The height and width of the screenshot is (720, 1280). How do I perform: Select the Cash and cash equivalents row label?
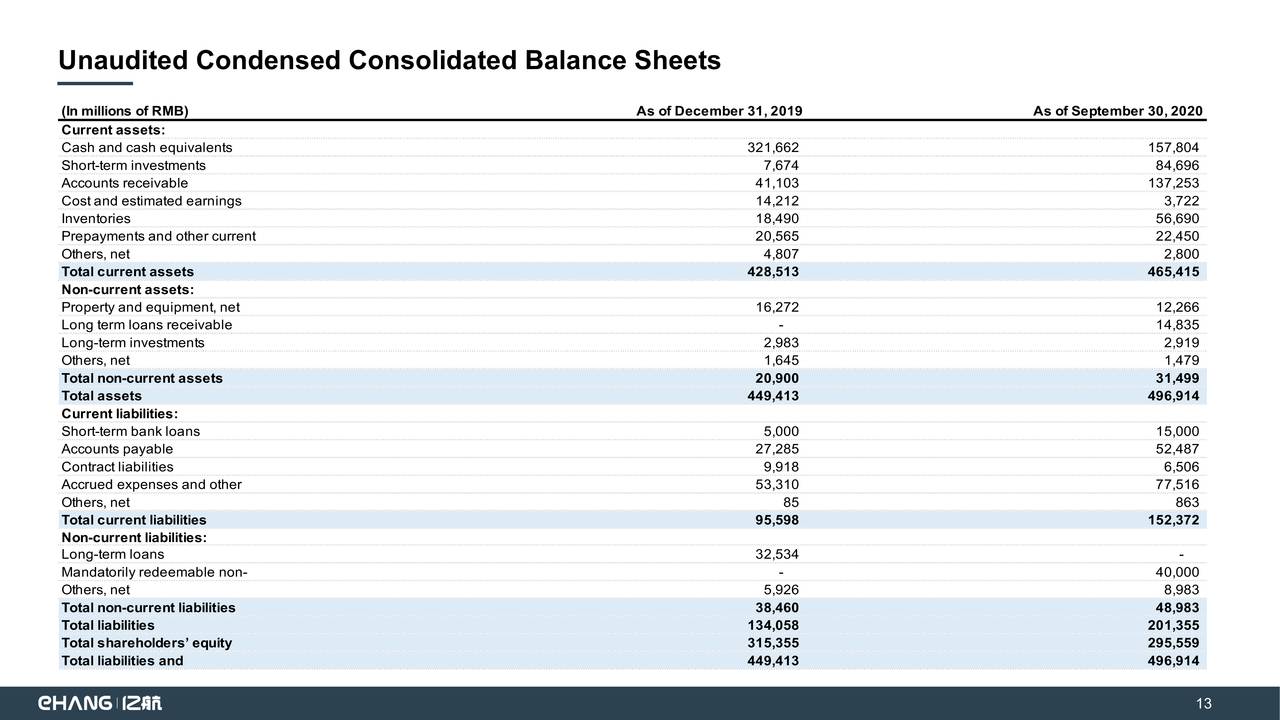(147, 147)
